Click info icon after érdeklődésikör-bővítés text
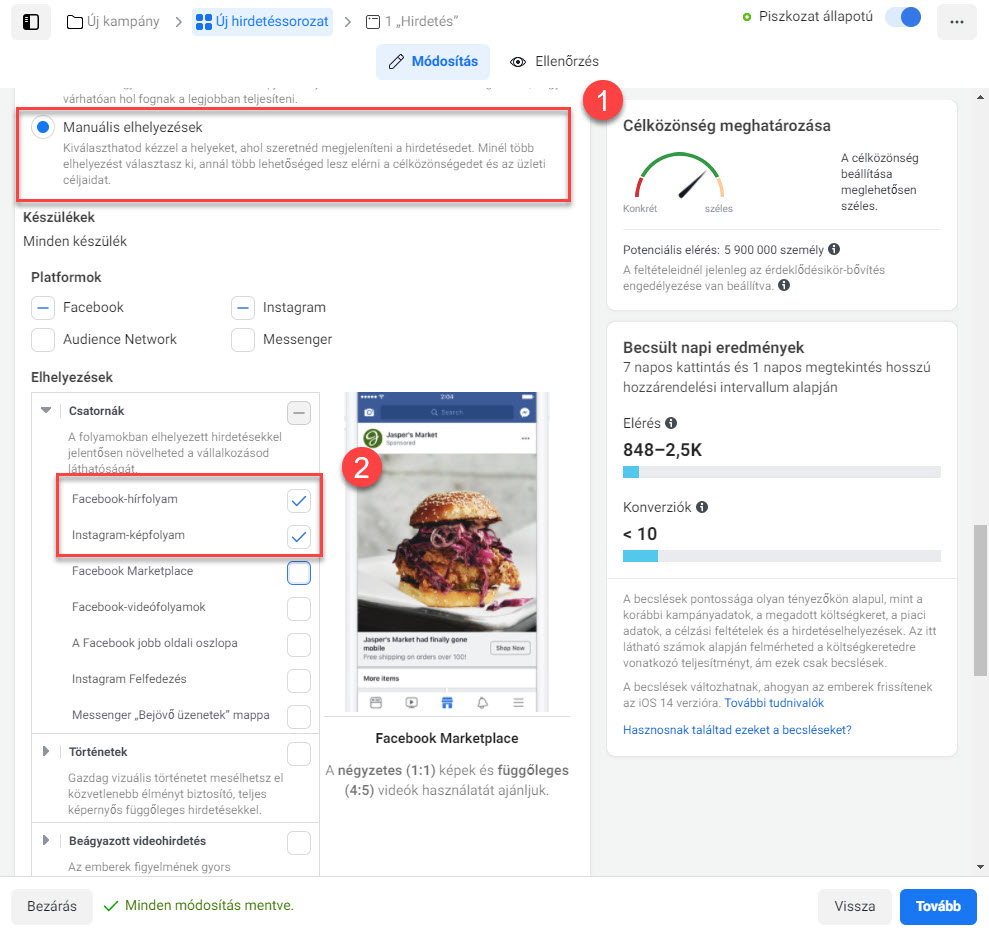The height and width of the screenshot is (936, 989). (x=783, y=285)
